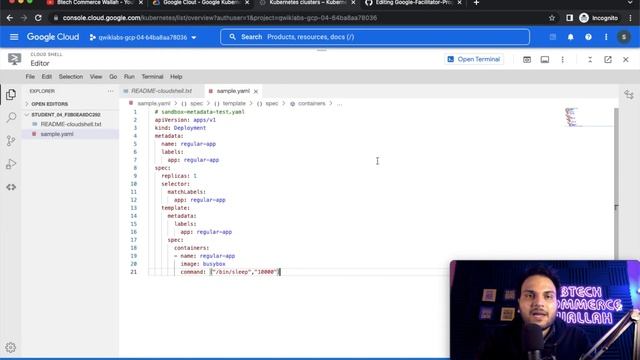Image resolution: width=640 pixels, height=360 pixels.
Task: Select README-cloudshell.txt in the explorer tree
Action: 71,124
